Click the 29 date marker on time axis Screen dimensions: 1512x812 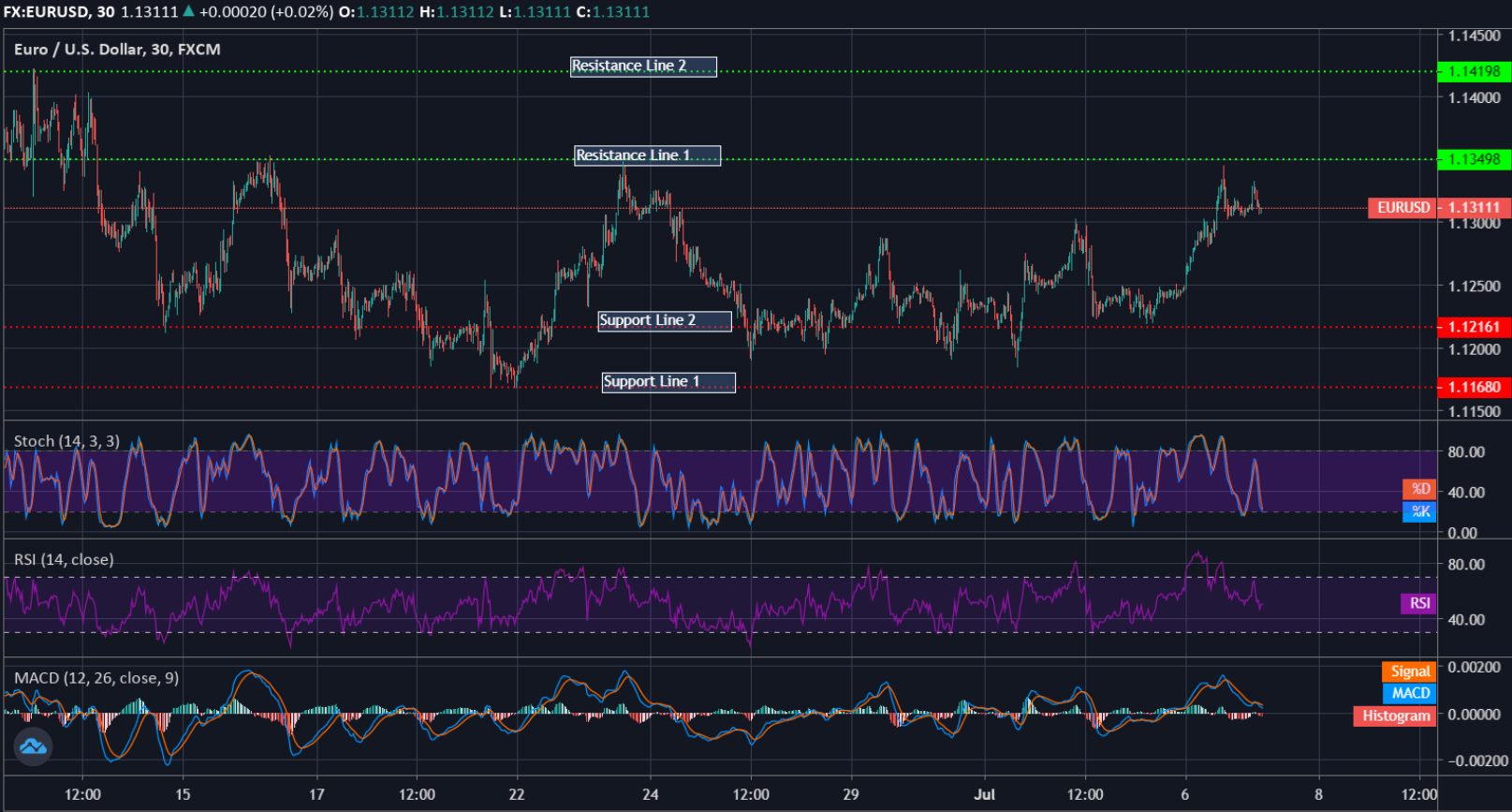851,794
